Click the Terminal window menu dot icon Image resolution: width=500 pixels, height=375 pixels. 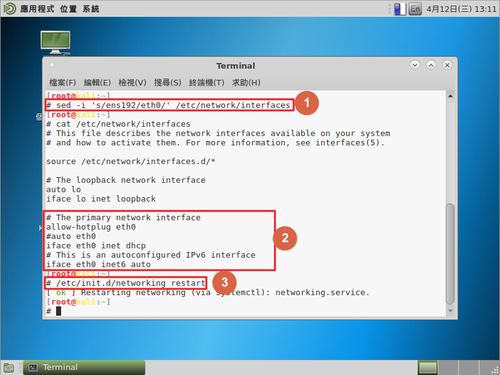coord(52,65)
